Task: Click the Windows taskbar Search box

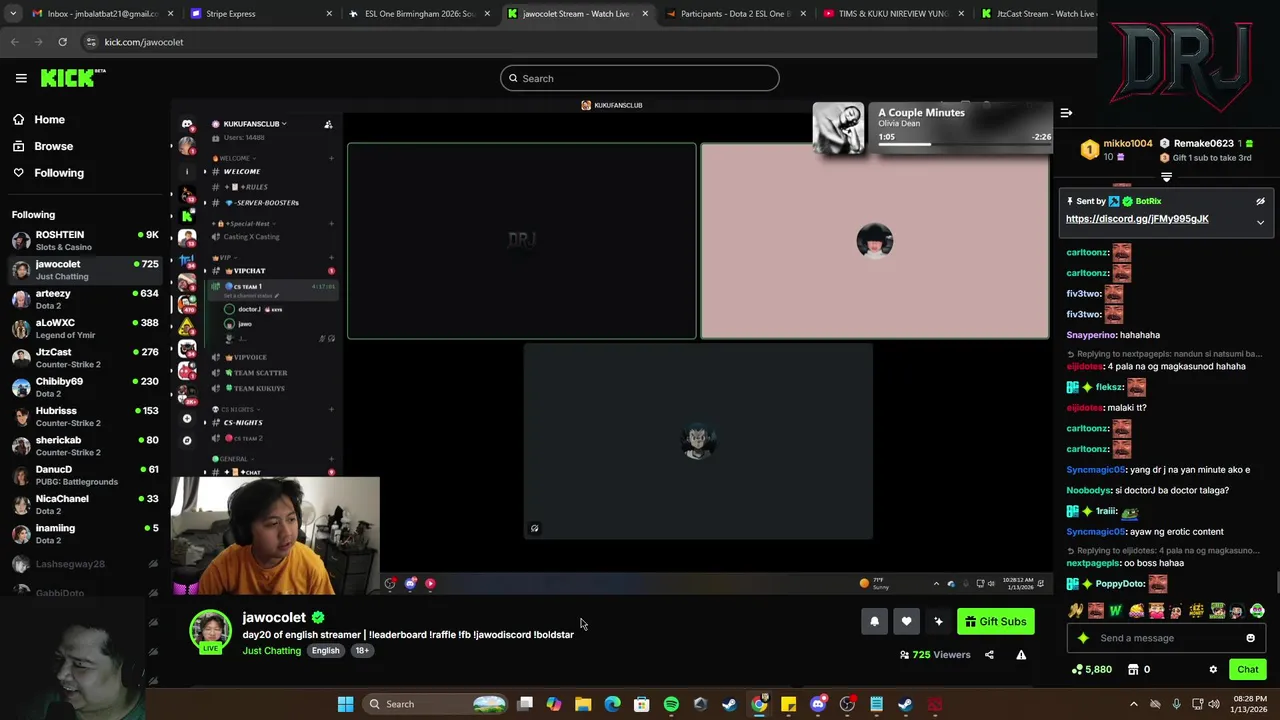Action: coord(435,704)
